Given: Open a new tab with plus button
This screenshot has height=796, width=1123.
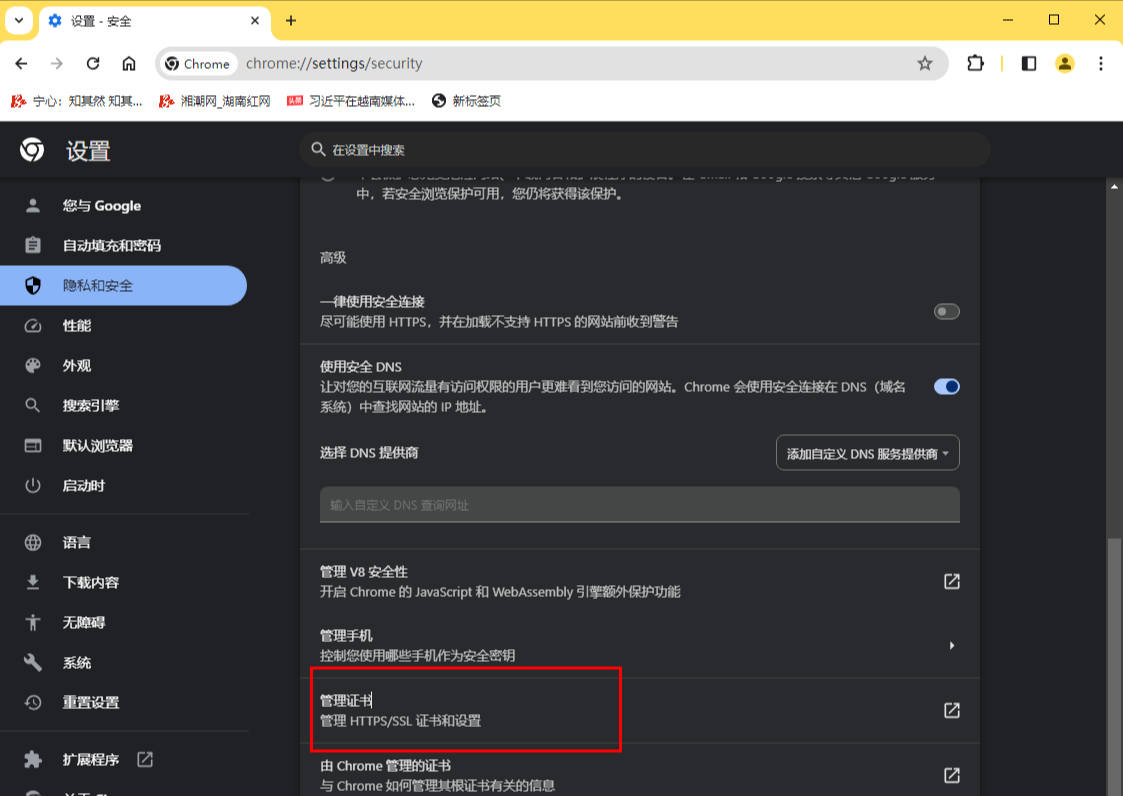Looking at the screenshot, I should pos(291,21).
